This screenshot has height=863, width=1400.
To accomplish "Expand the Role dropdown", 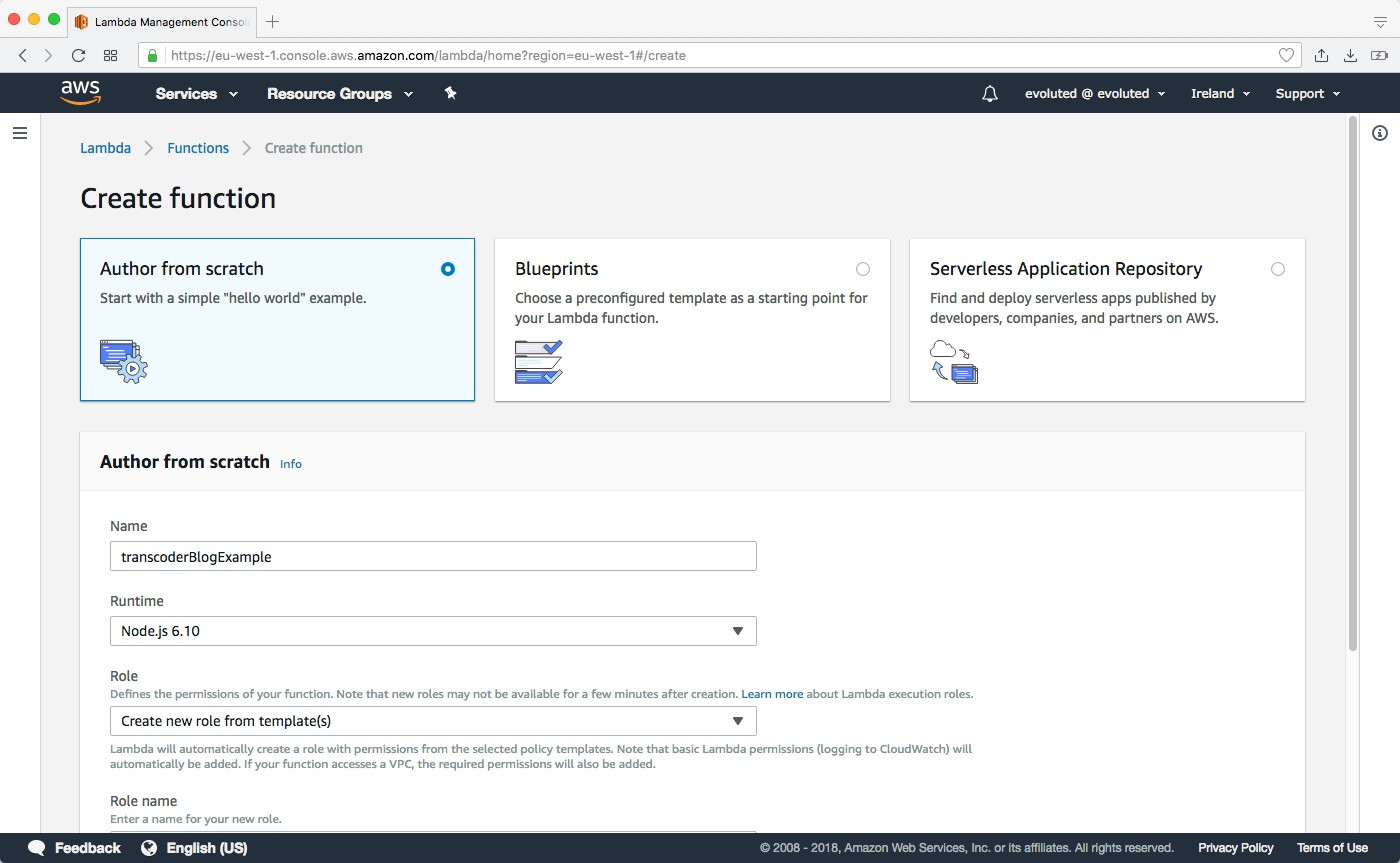I will [x=432, y=721].
